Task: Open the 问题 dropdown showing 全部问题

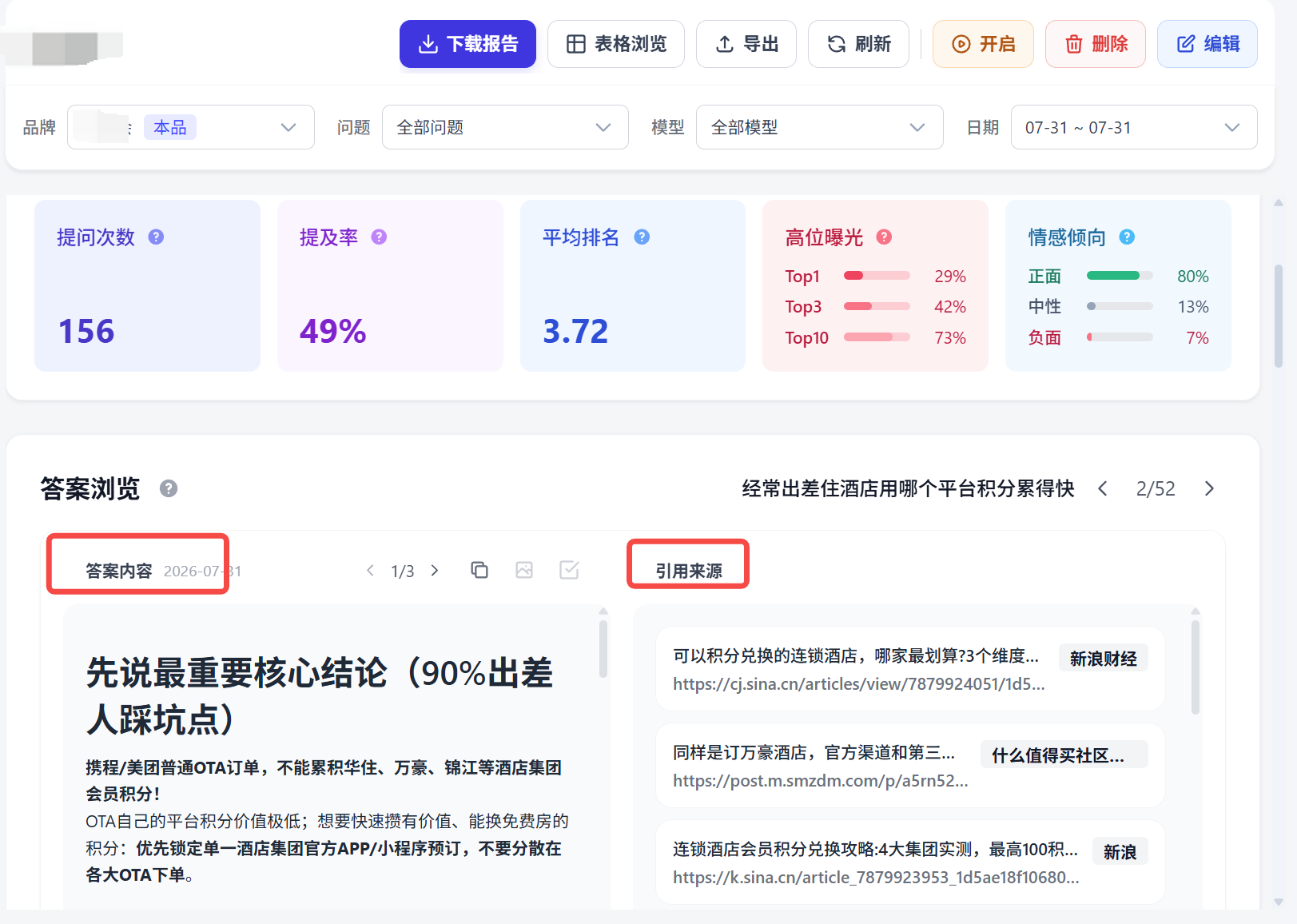Action: pos(506,127)
